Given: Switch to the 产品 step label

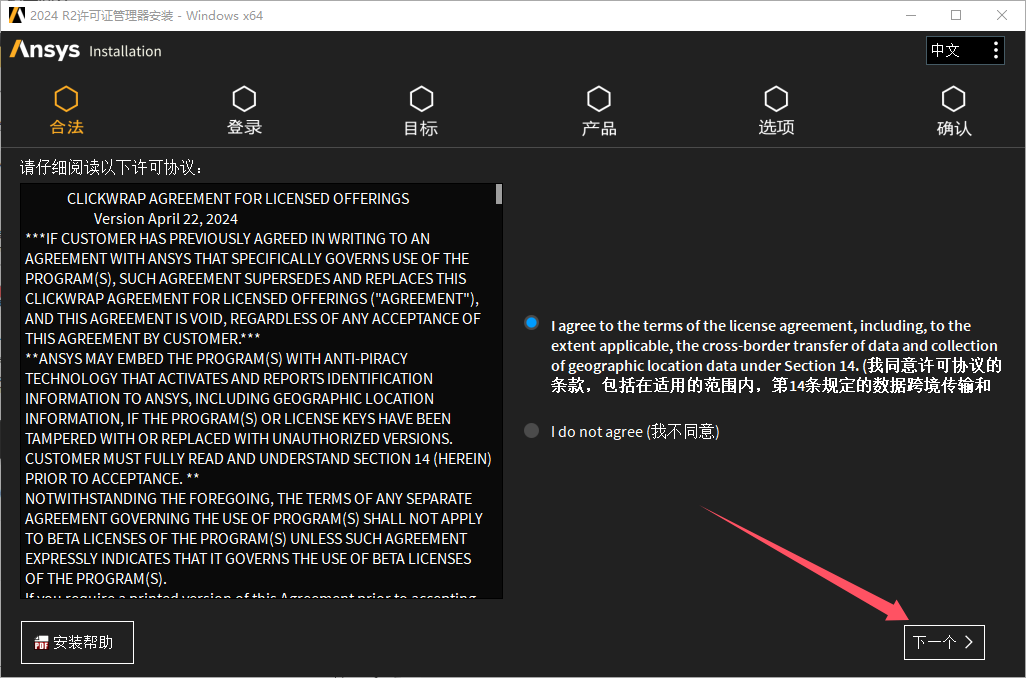Looking at the screenshot, I should point(599,128).
